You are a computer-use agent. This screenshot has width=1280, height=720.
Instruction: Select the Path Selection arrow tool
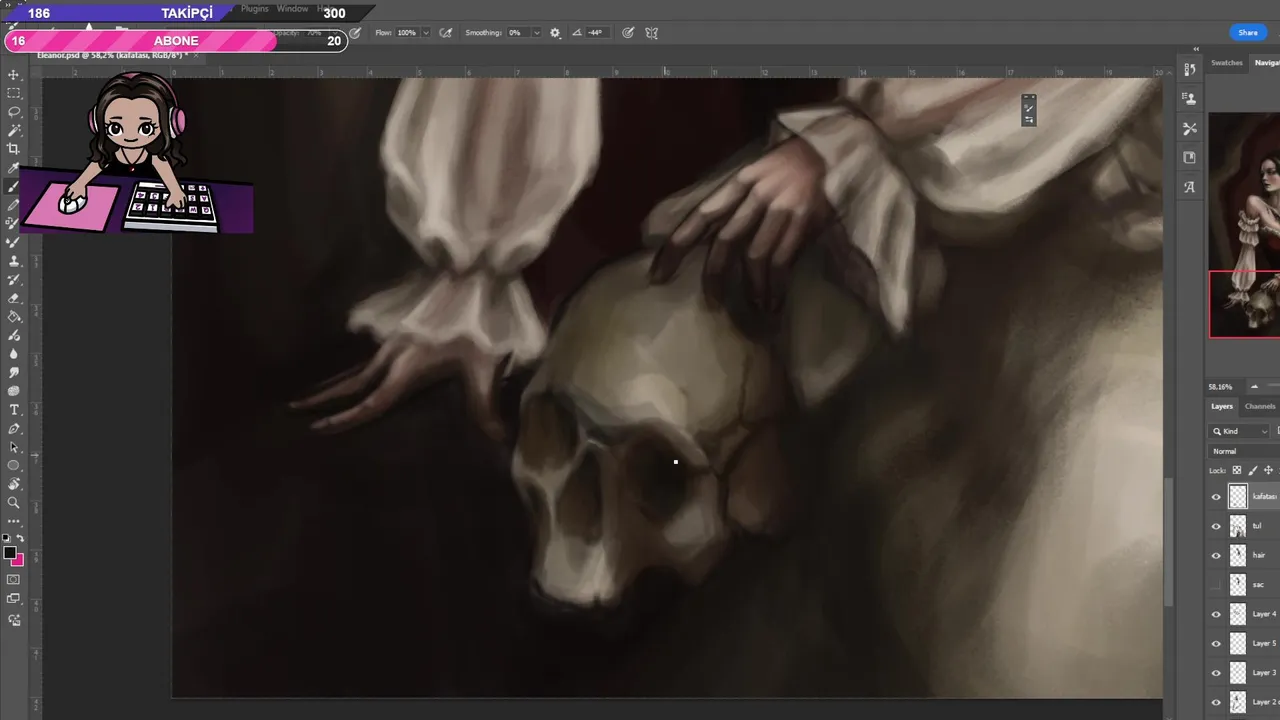pos(14,447)
